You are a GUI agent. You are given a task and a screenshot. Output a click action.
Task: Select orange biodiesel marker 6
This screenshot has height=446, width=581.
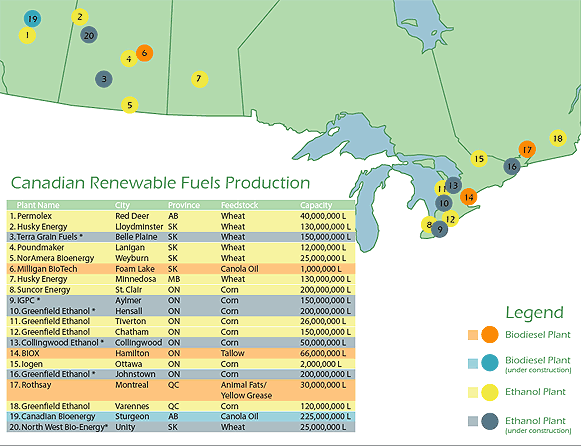(145, 53)
